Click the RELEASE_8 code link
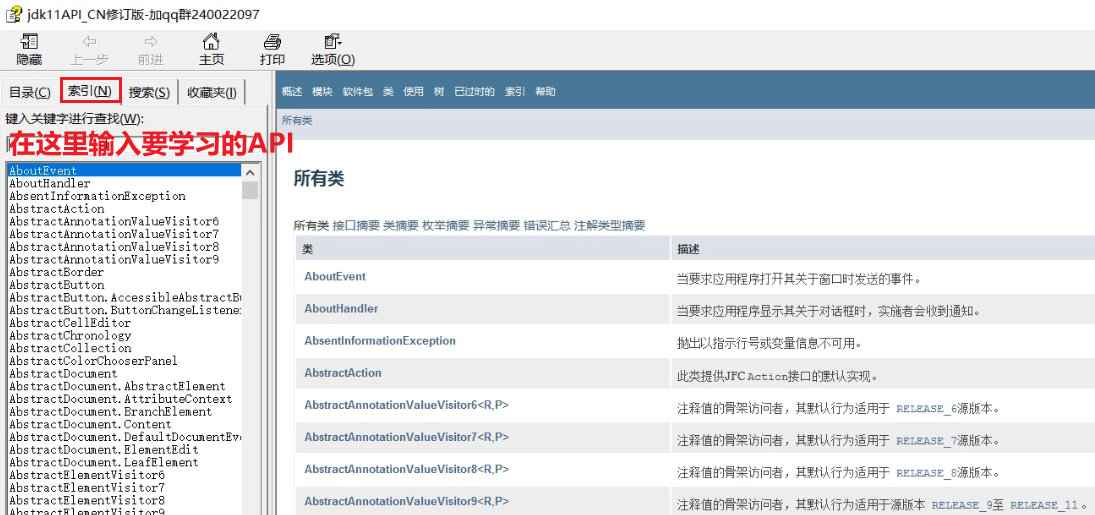The image size is (1095, 515). (927, 473)
